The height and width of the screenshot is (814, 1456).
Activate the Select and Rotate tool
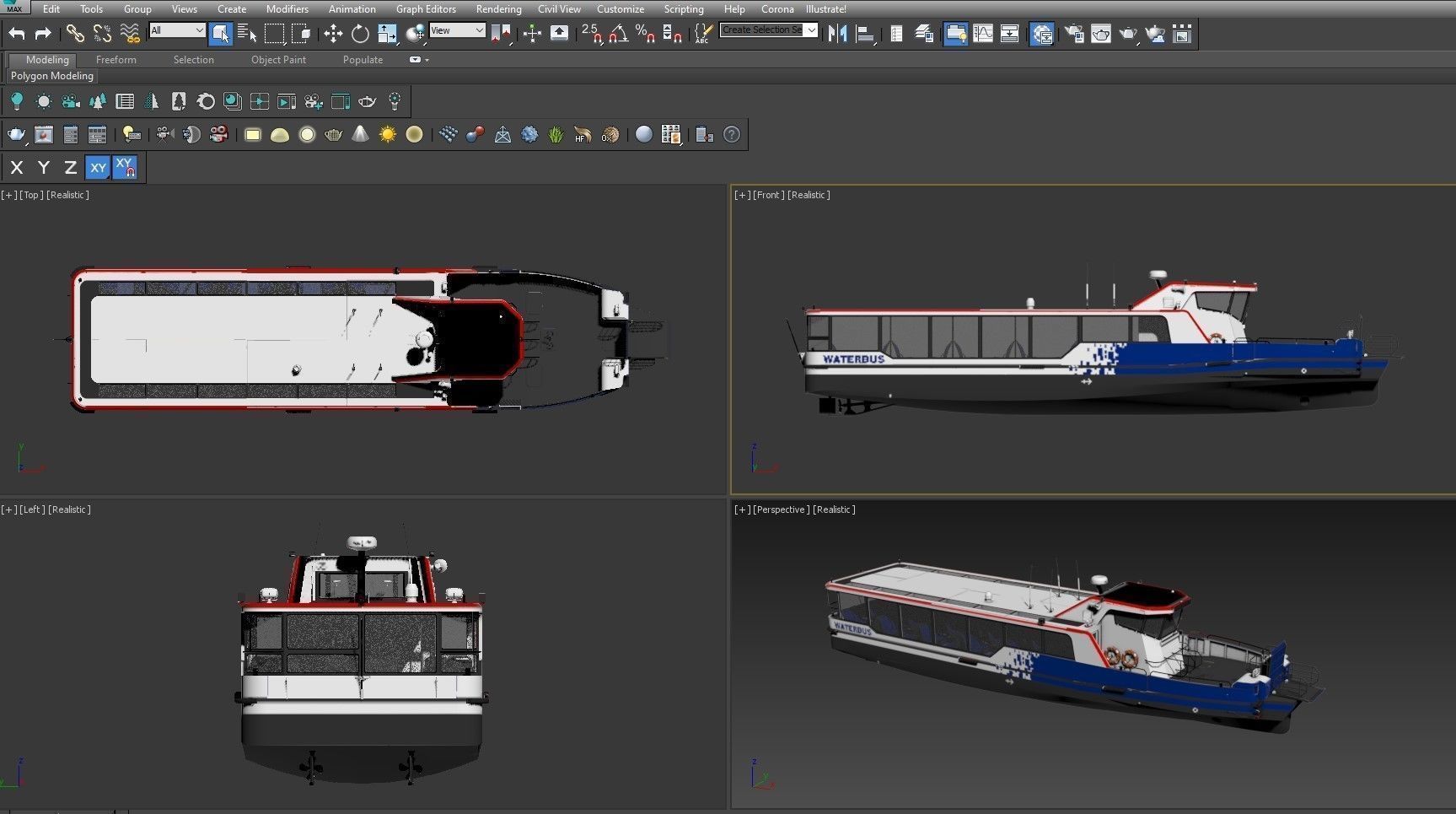tap(360, 34)
